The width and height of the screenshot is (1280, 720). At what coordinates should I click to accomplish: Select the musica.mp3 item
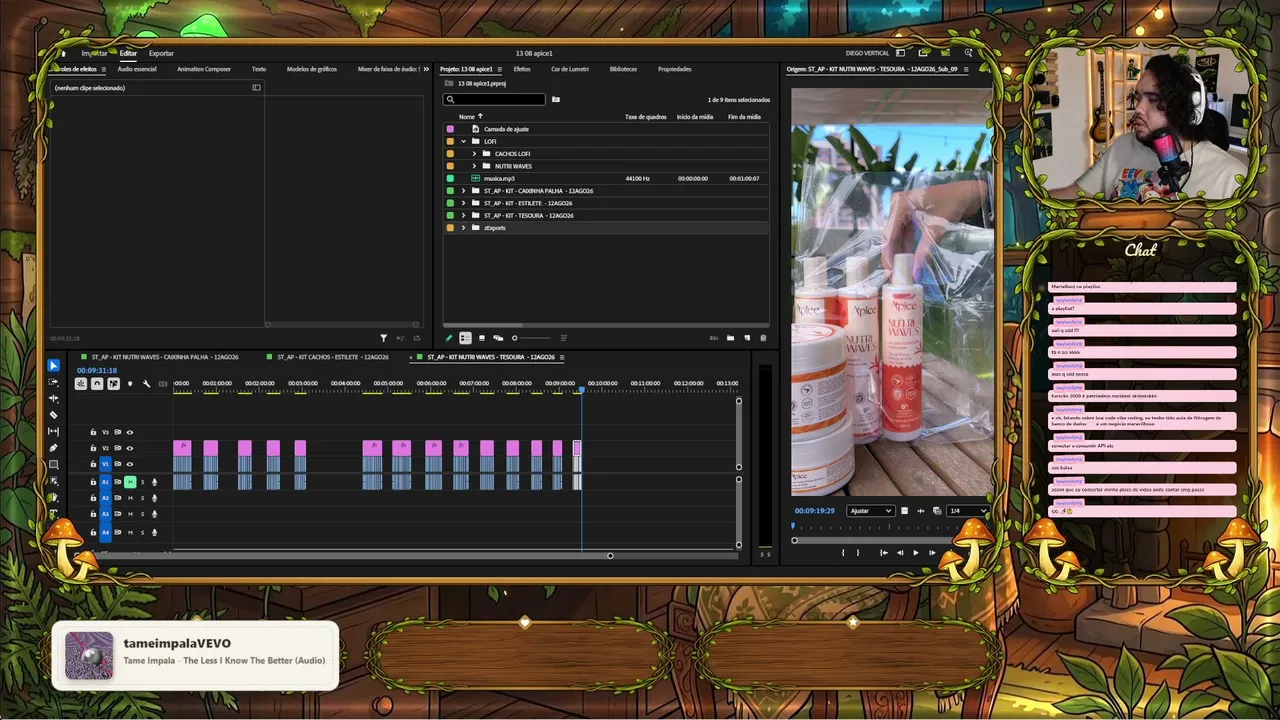point(499,178)
